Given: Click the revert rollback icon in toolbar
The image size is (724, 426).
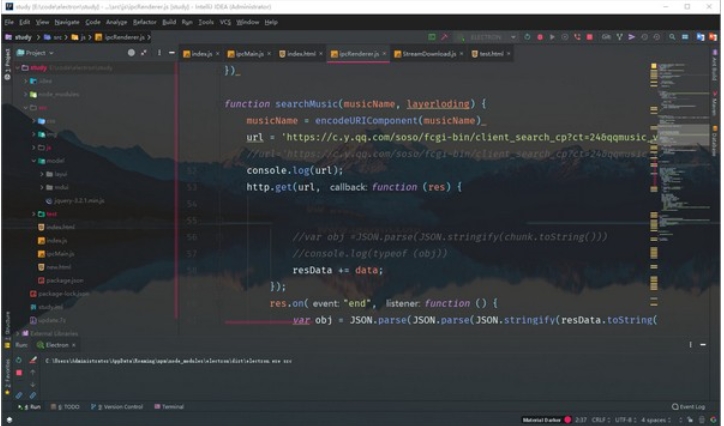Looking at the screenshot, I should pos(657,37).
